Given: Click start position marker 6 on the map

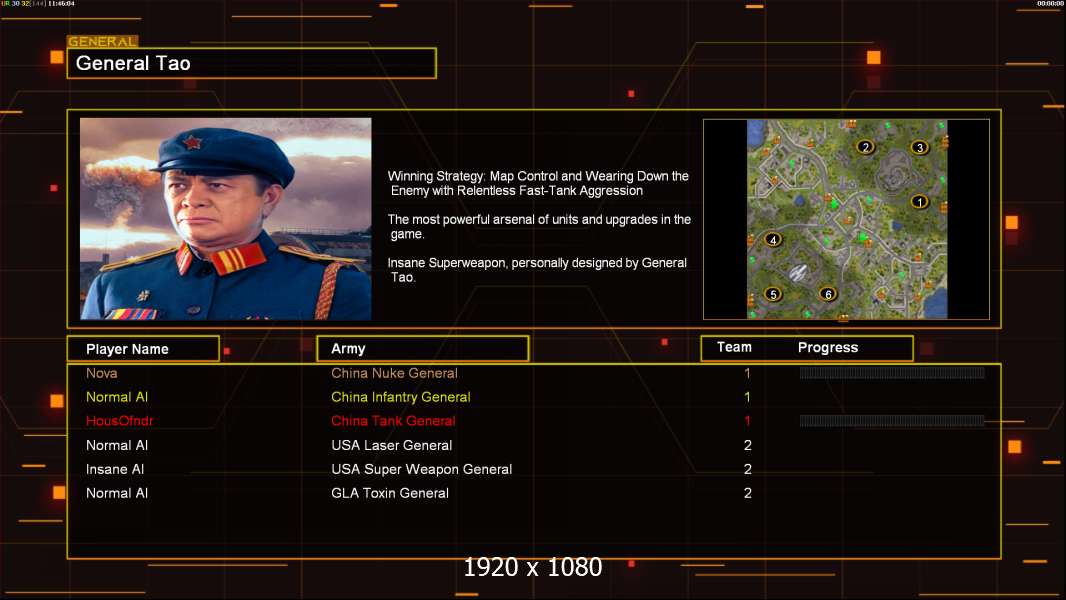Looking at the screenshot, I should point(828,294).
